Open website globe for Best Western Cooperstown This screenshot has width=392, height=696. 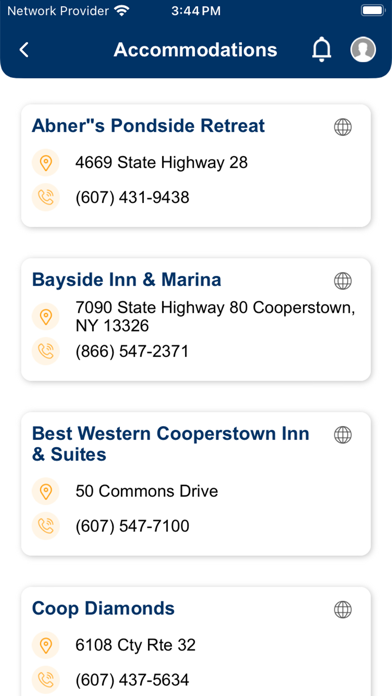click(343, 435)
